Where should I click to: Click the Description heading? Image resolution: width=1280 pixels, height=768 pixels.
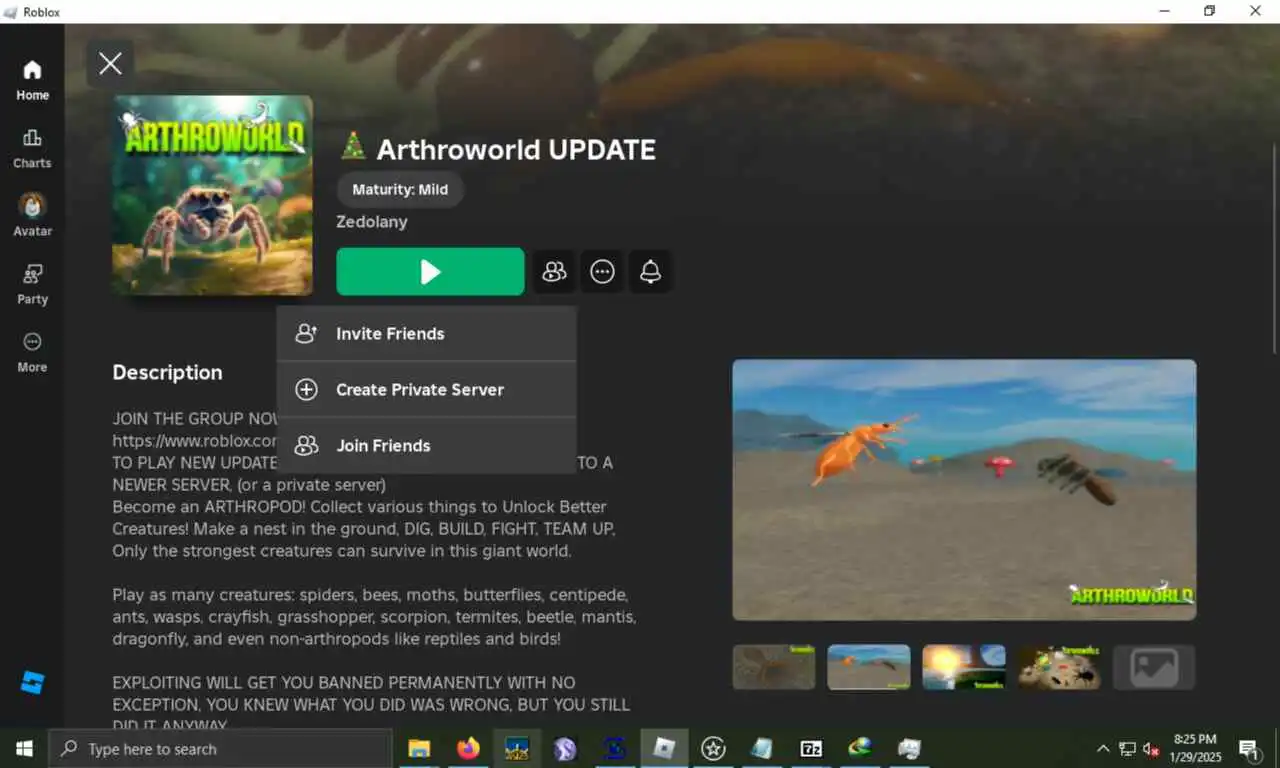point(167,372)
